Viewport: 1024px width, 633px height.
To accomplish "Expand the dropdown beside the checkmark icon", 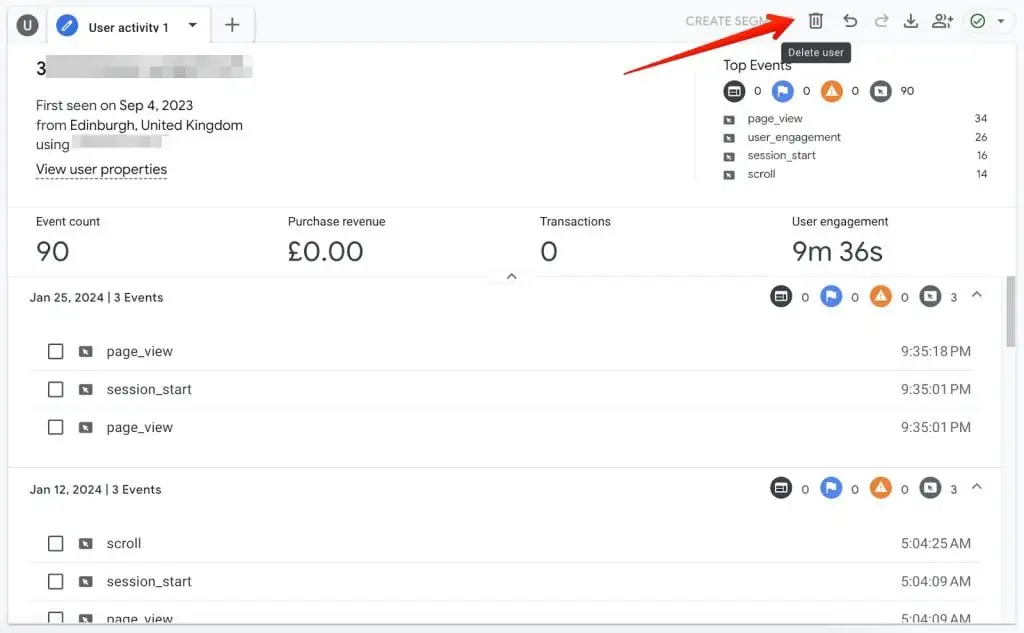I will [1001, 20].
